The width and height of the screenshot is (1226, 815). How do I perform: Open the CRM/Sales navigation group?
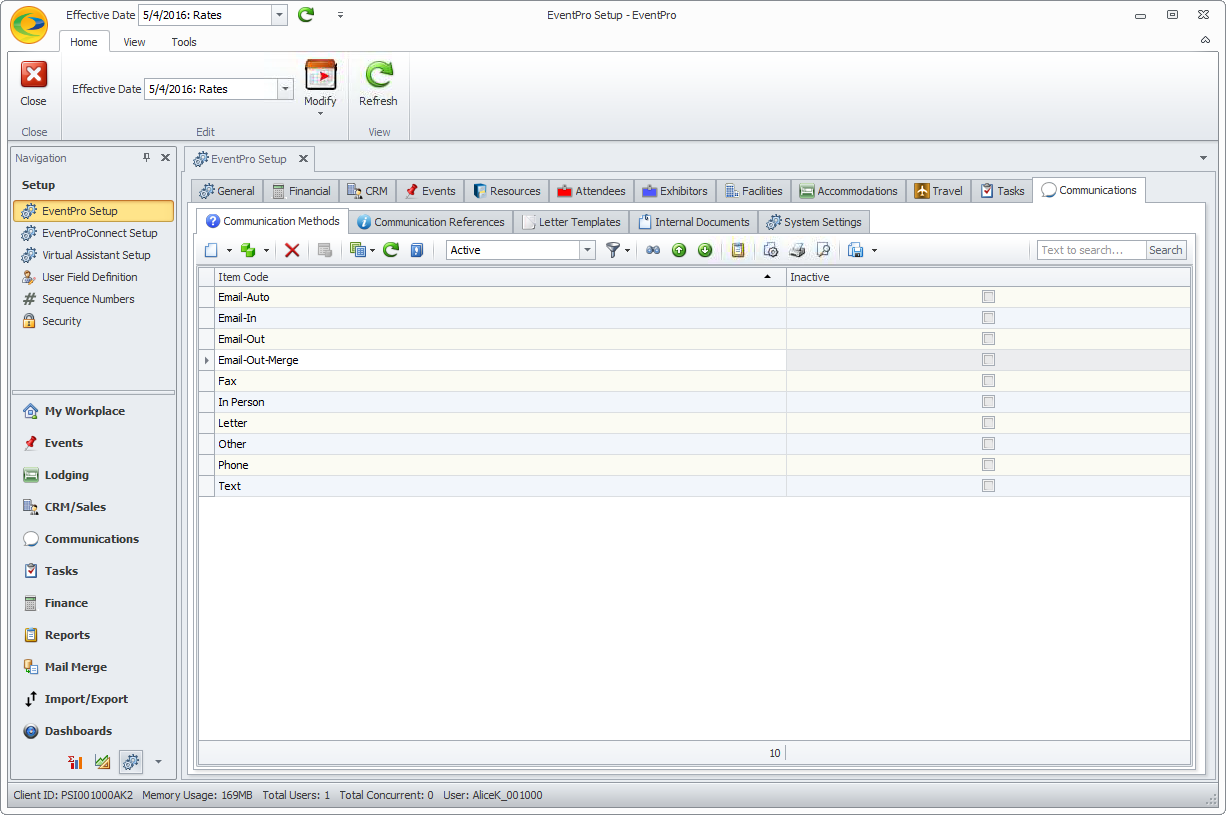(x=94, y=507)
